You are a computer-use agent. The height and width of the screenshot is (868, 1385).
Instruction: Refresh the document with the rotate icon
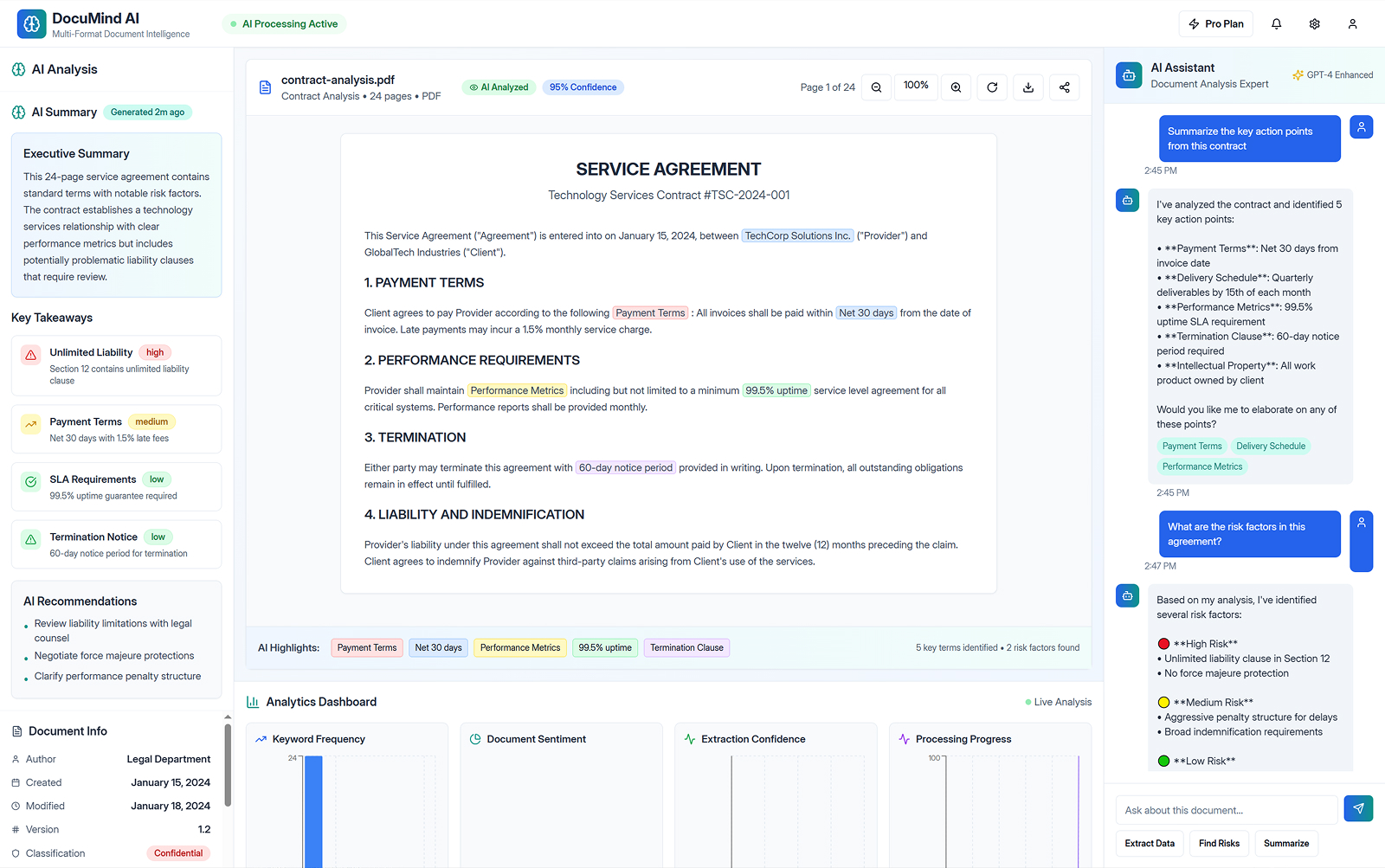[x=992, y=87]
